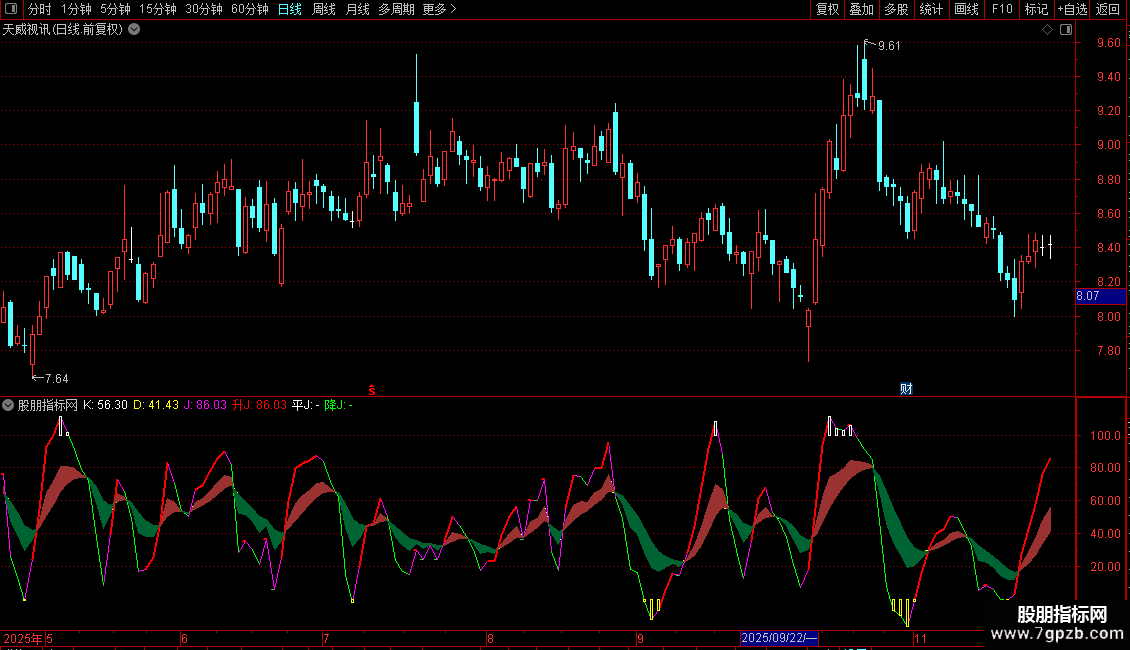Click the 9.61 high price label
Viewport: 1130px width, 650px height.
tap(889, 46)
